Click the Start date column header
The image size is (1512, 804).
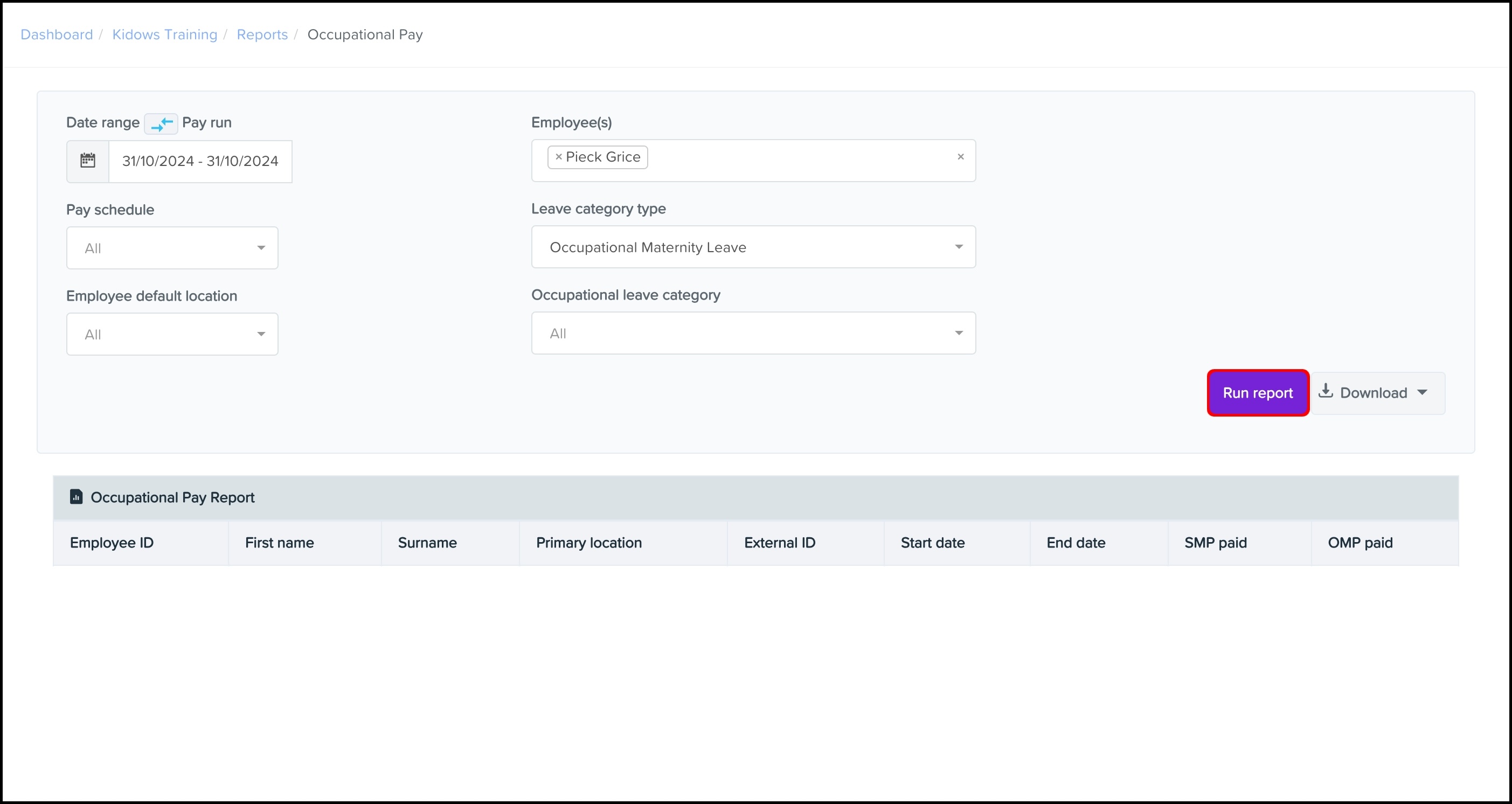tap(932, 543)
